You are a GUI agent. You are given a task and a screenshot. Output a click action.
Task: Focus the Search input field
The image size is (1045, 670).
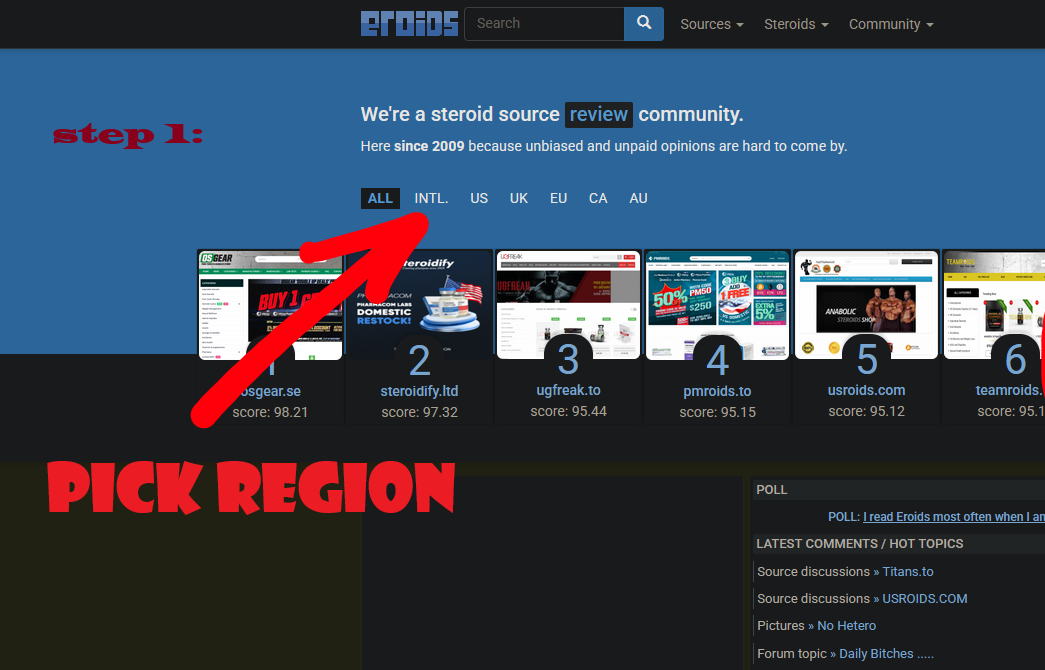pyautogui.click(x=544, y=24)
